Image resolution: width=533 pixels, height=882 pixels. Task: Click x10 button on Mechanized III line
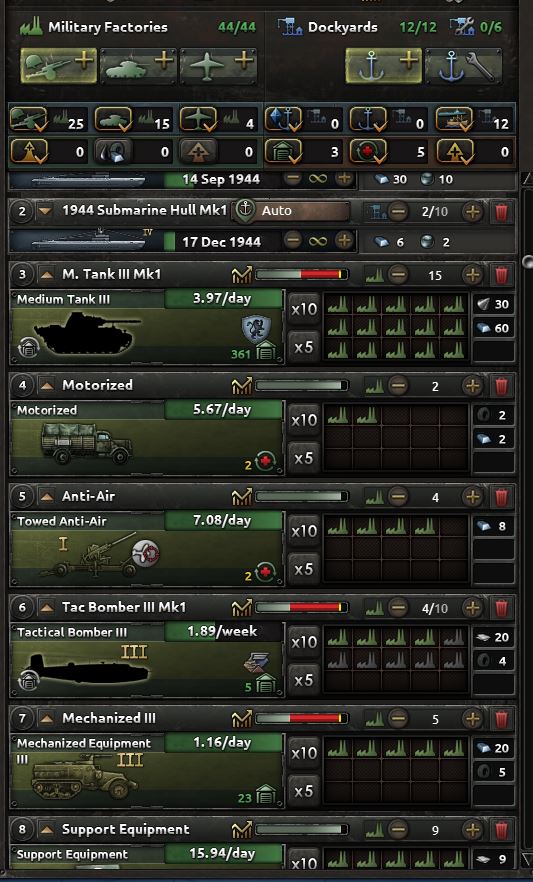tap(304, 754)
